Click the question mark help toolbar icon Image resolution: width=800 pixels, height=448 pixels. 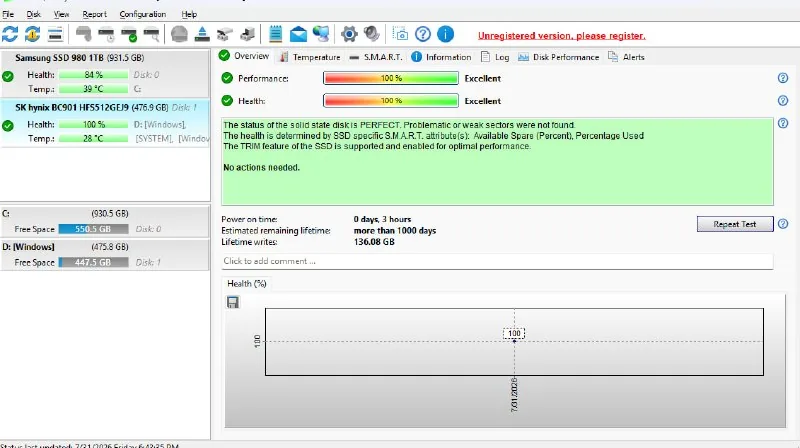[x=423, y=34]
